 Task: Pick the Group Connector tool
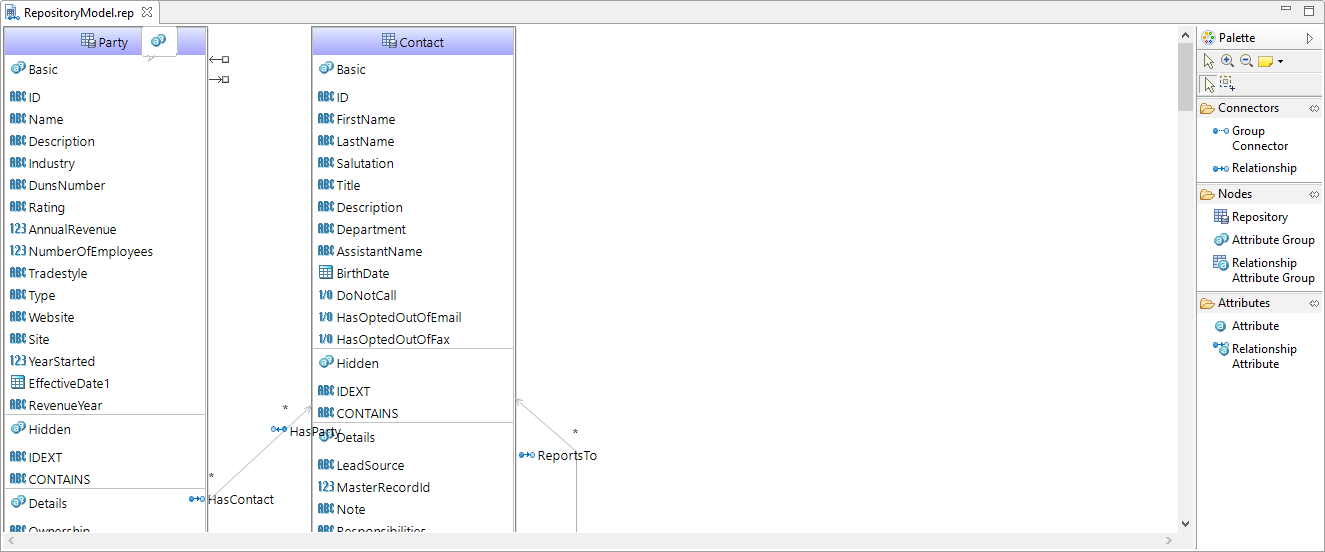pyautogui.click(x=1252, y=138)
